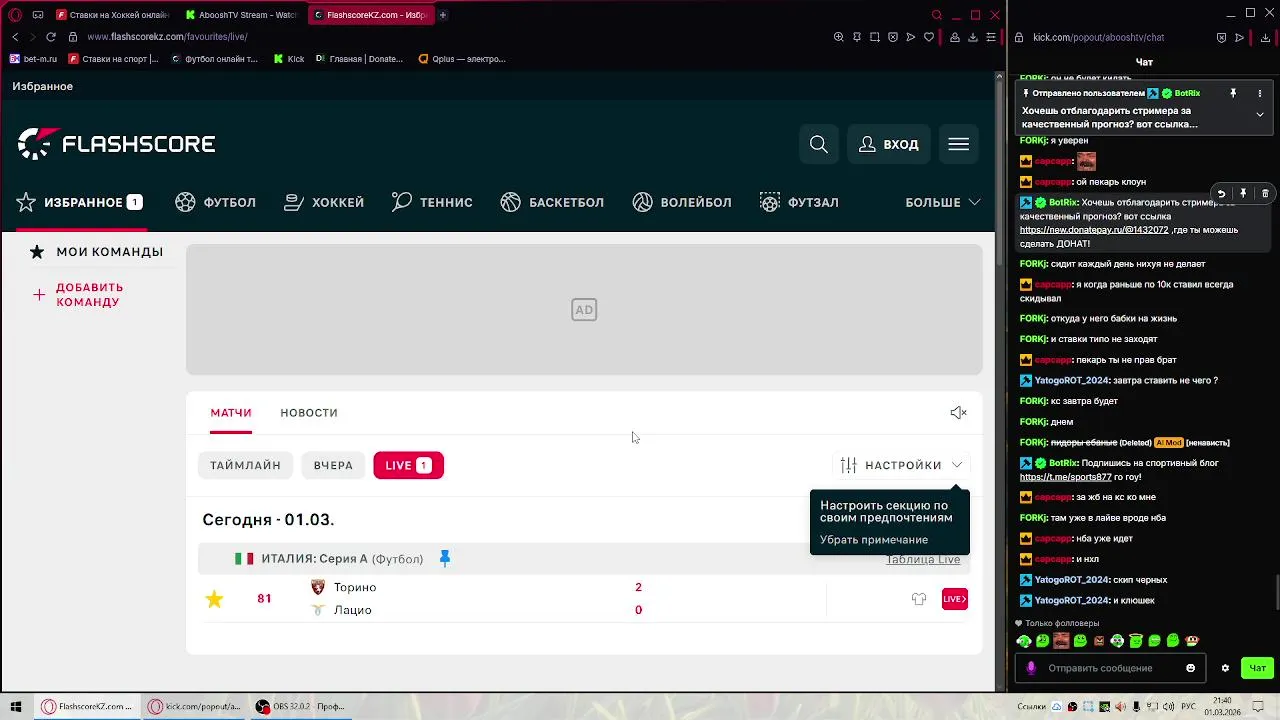The width and height of the screenshot is (1280, 720).
Task: Open the emoji picker in chat input
Action: tap(1190, 668)
